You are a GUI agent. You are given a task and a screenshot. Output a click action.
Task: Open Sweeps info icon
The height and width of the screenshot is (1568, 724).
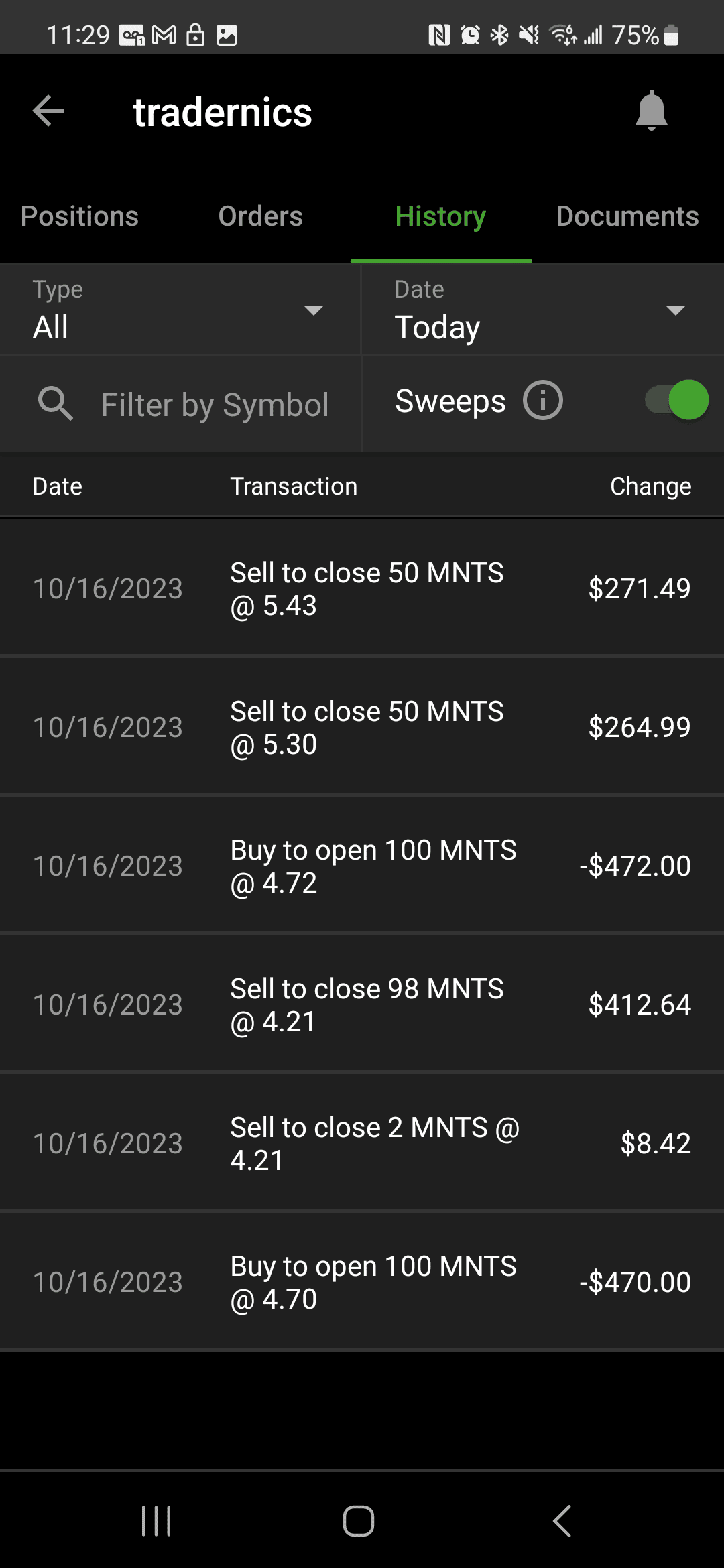542,401
